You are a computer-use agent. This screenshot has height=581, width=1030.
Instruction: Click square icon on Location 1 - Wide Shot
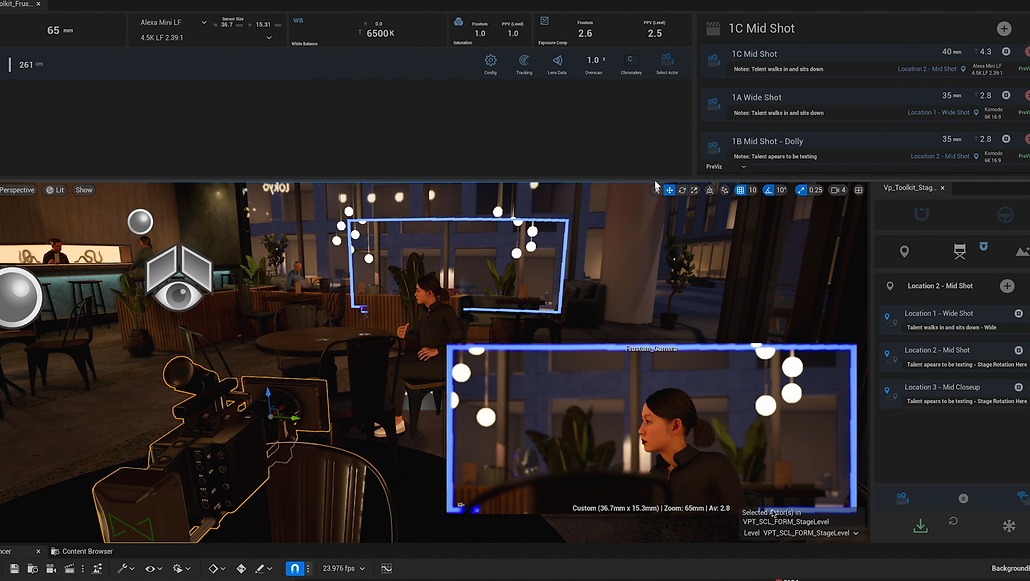tap(1019, 314)
